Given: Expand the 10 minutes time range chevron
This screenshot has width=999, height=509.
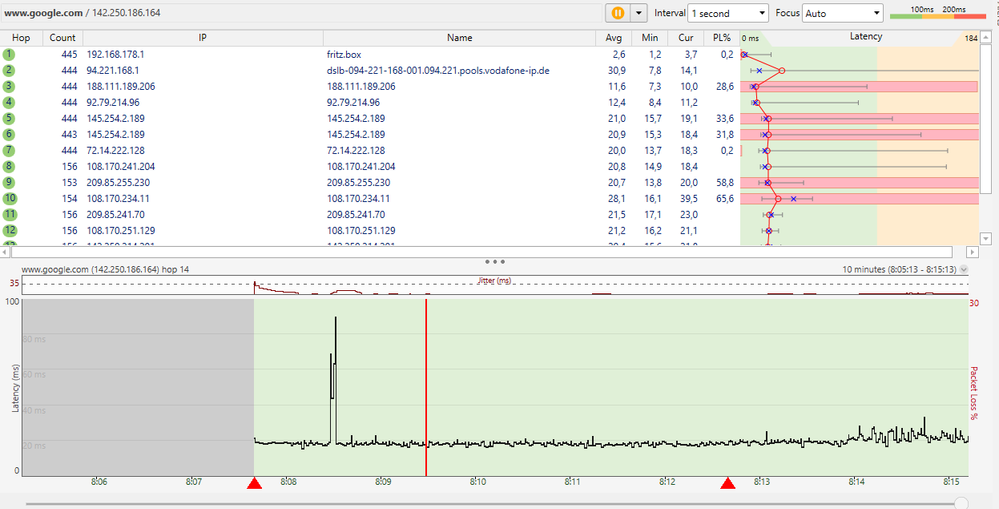Looking at the screenshot, I should tap(963, 269).
